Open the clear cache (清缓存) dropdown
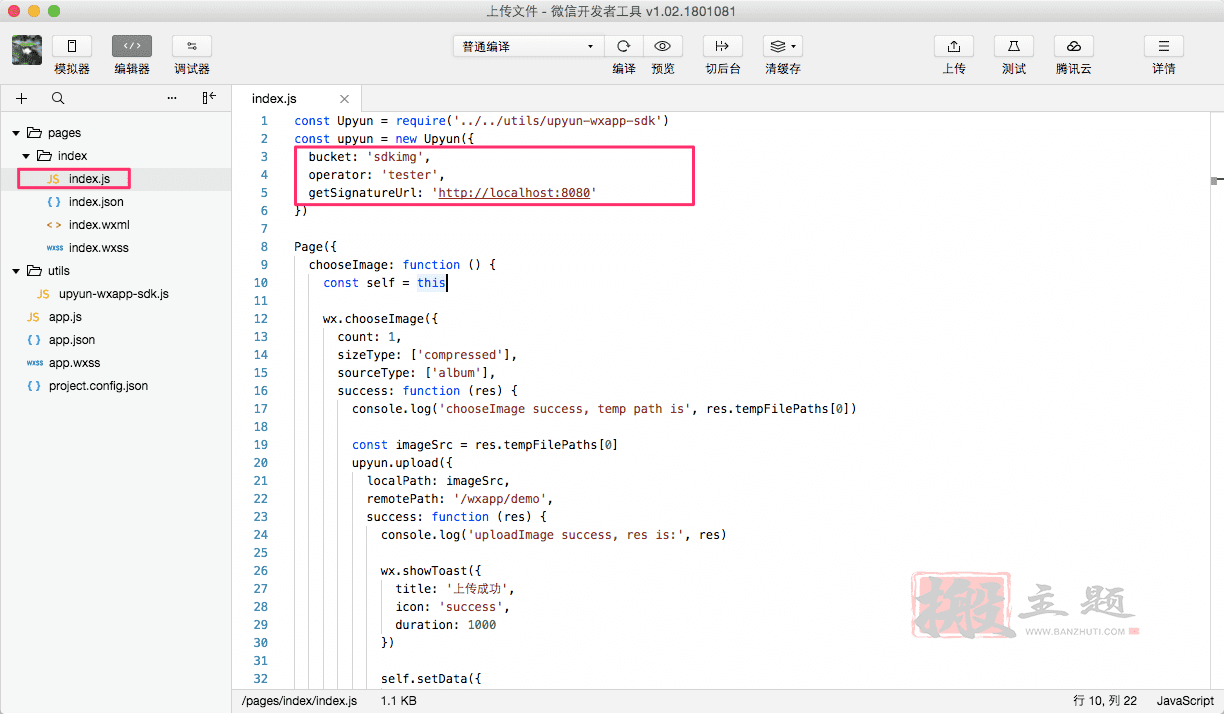Image resolution: width=1224 pixels, height=714 pixels. click(783, 46)
